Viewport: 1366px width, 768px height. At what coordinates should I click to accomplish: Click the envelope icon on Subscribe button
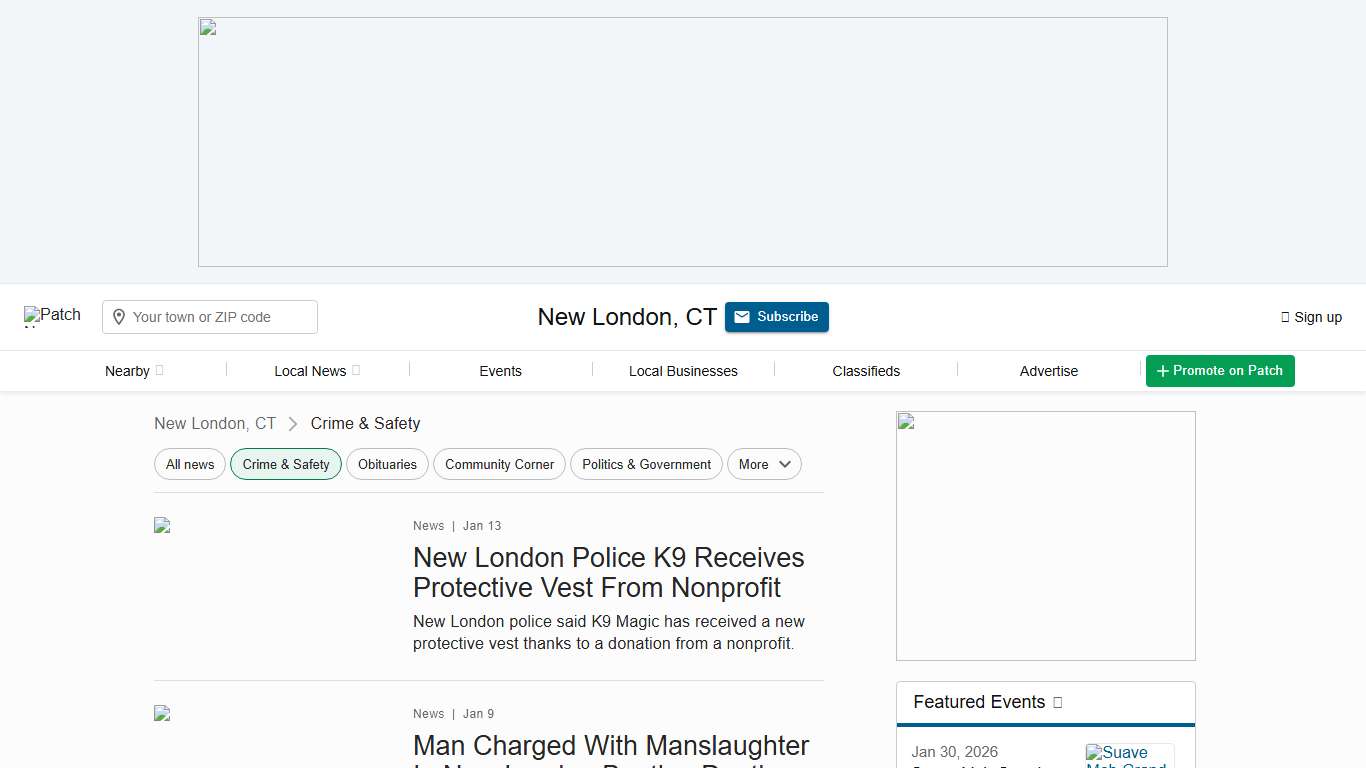(x=742, y=317)
